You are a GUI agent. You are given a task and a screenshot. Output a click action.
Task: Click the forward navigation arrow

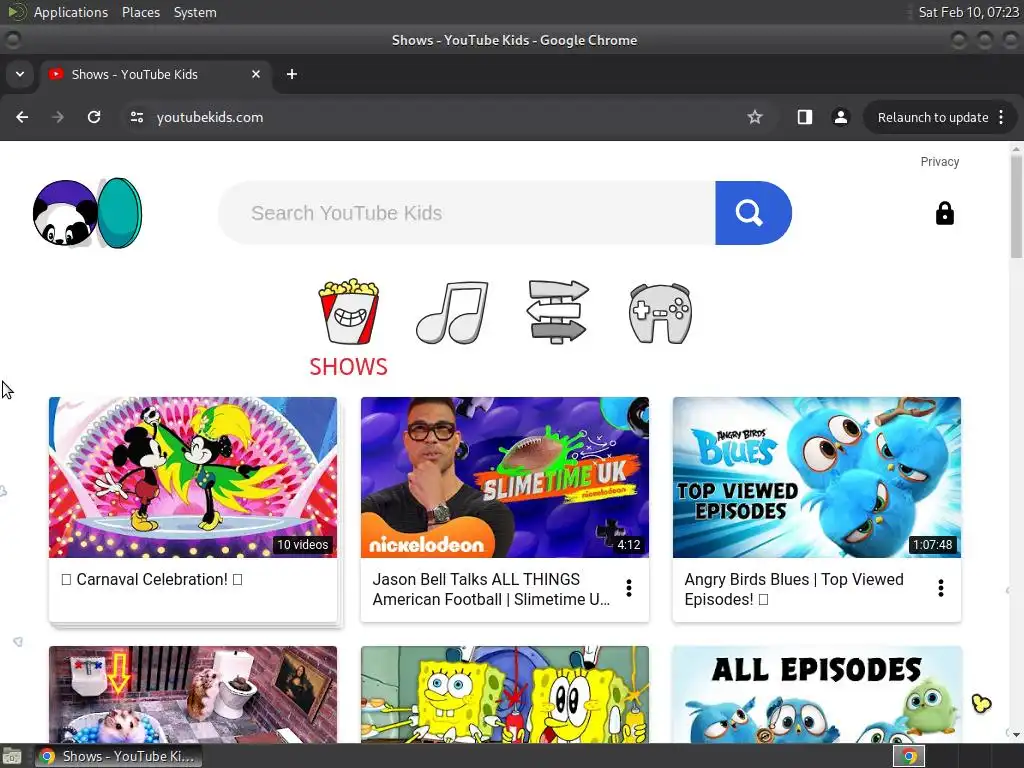(x=58, y=117)
